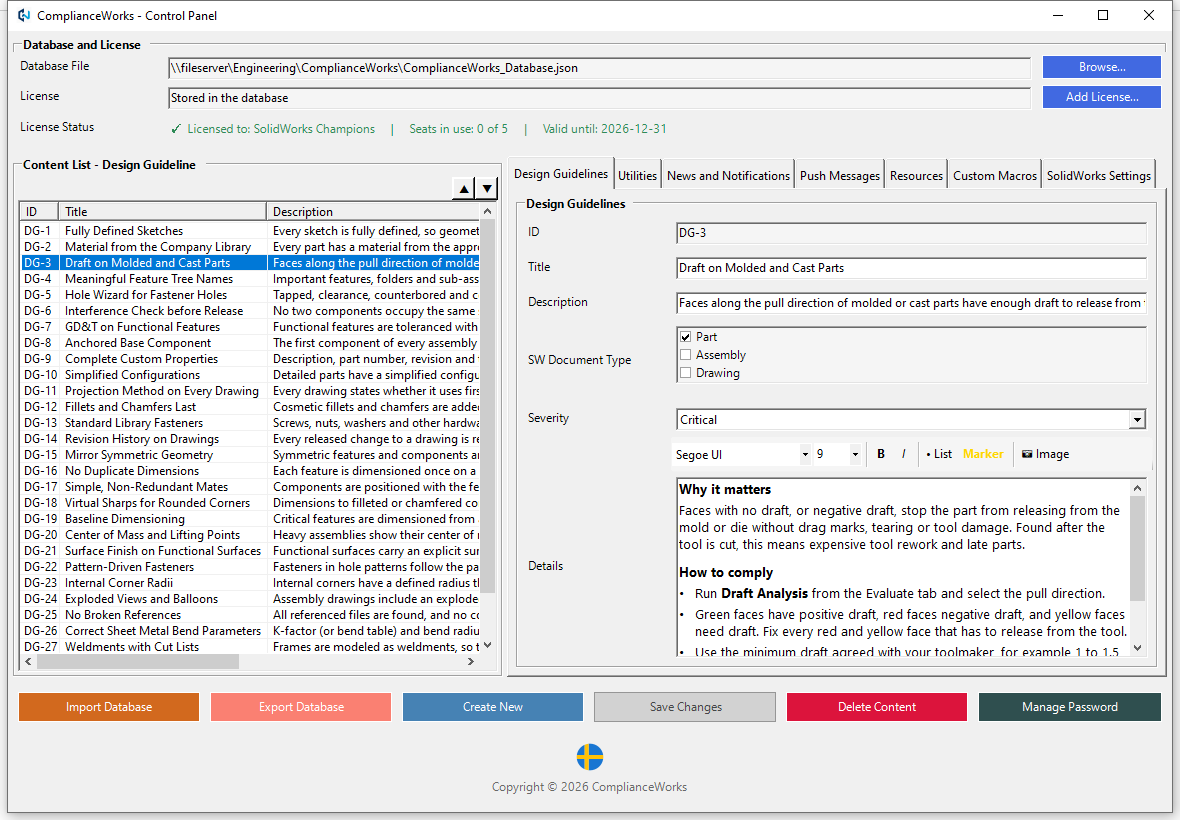The image size is (1180, 820).
Task: Select row 'Baseline Dimensioning'
Action: [x=250, y=519]
